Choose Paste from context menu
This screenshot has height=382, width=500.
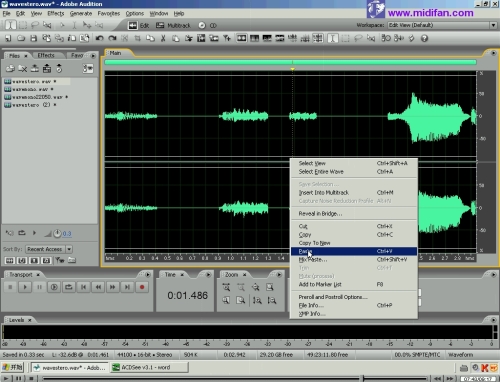point(354,251)
